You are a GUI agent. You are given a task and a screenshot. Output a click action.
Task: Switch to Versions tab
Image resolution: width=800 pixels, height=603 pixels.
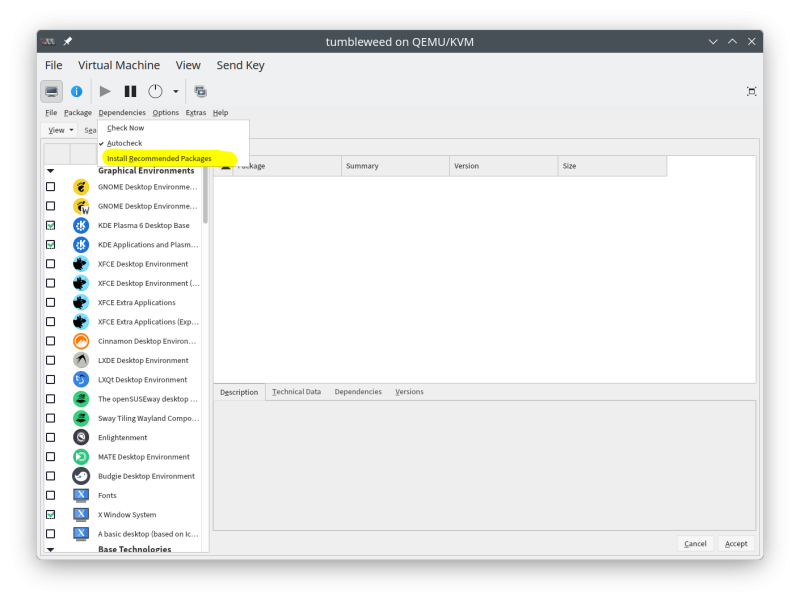[409, 392]
